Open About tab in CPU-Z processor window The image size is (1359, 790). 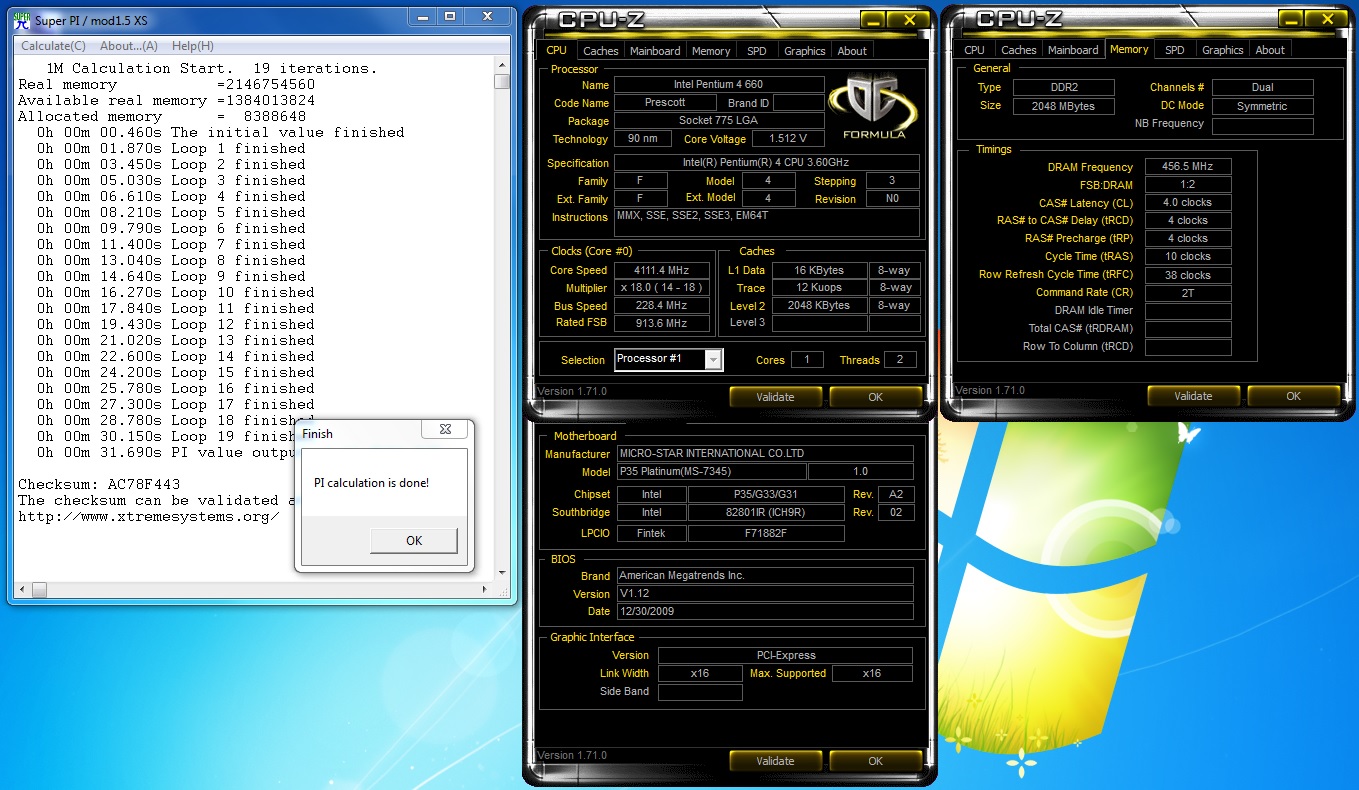(x=852, y=50)
